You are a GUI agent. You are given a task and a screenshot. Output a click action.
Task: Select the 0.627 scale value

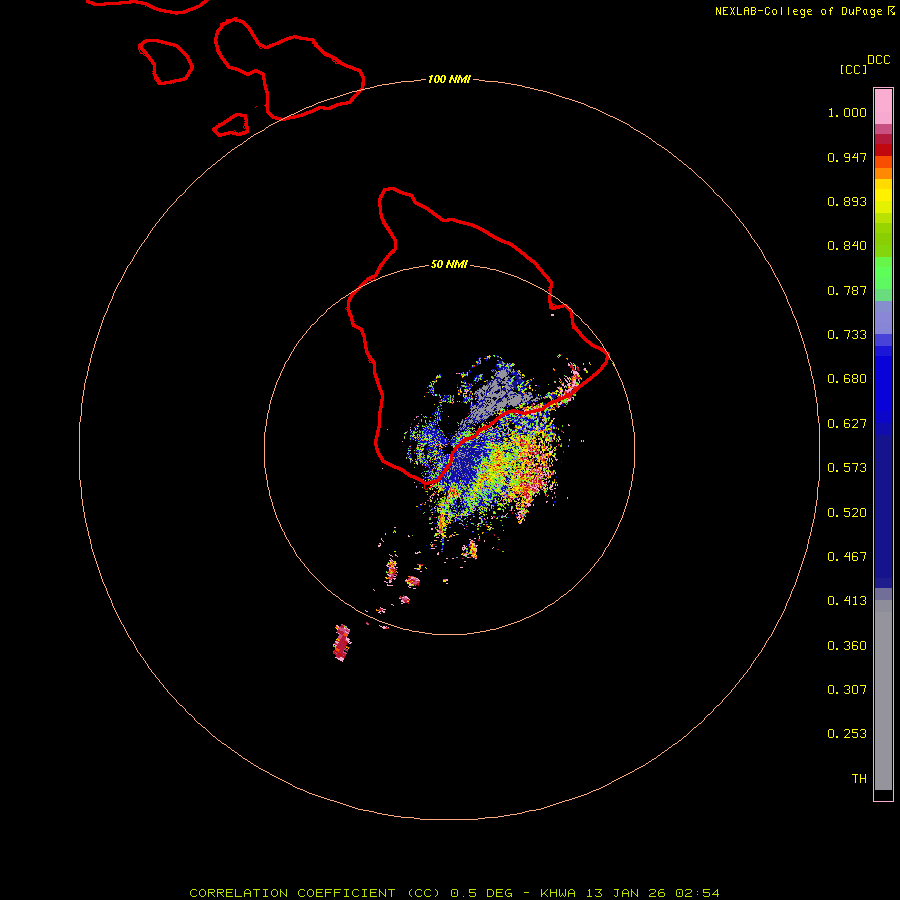[847, 424]
